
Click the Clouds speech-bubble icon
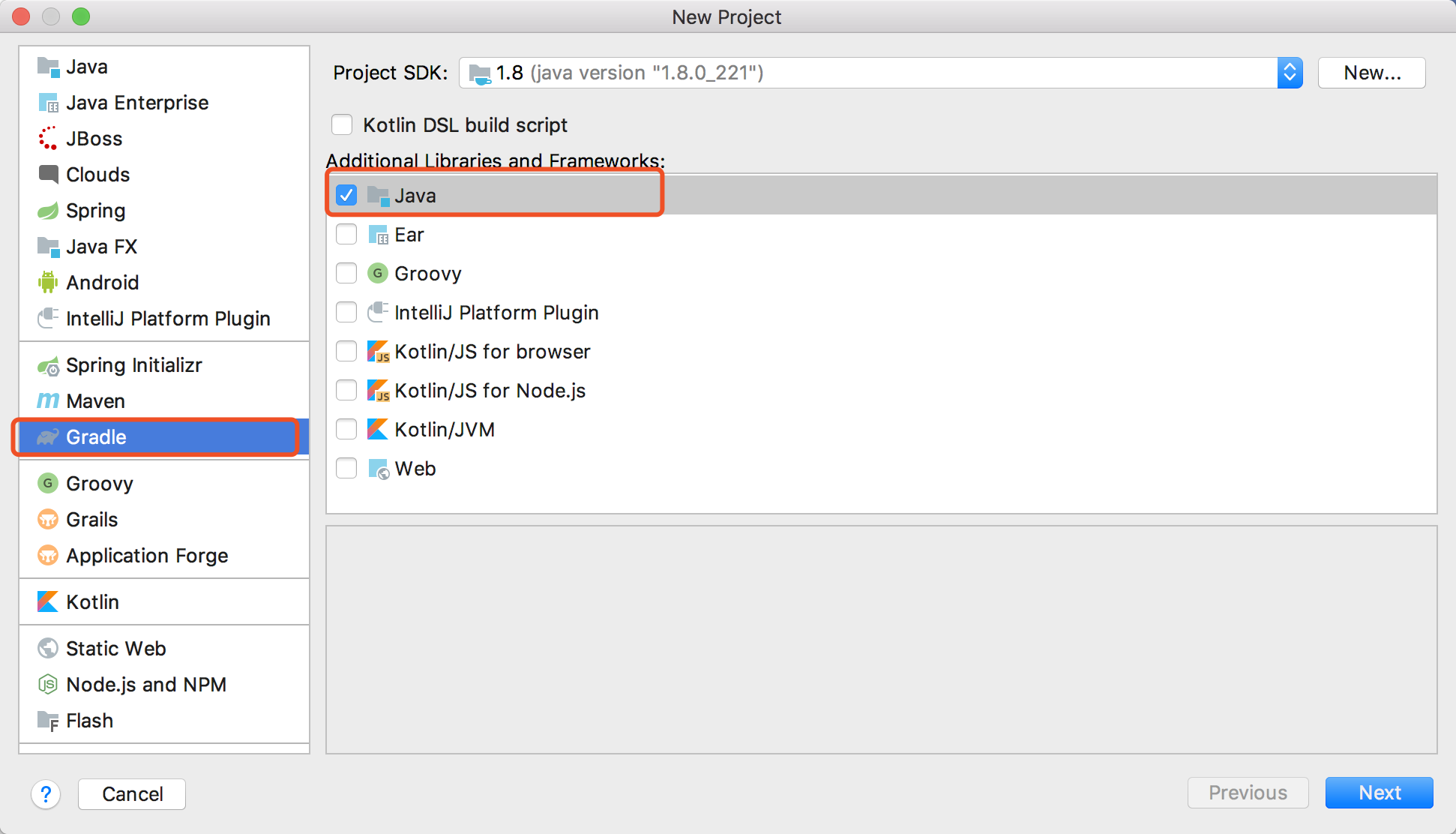pyautogui.click(x=48, y=175)
